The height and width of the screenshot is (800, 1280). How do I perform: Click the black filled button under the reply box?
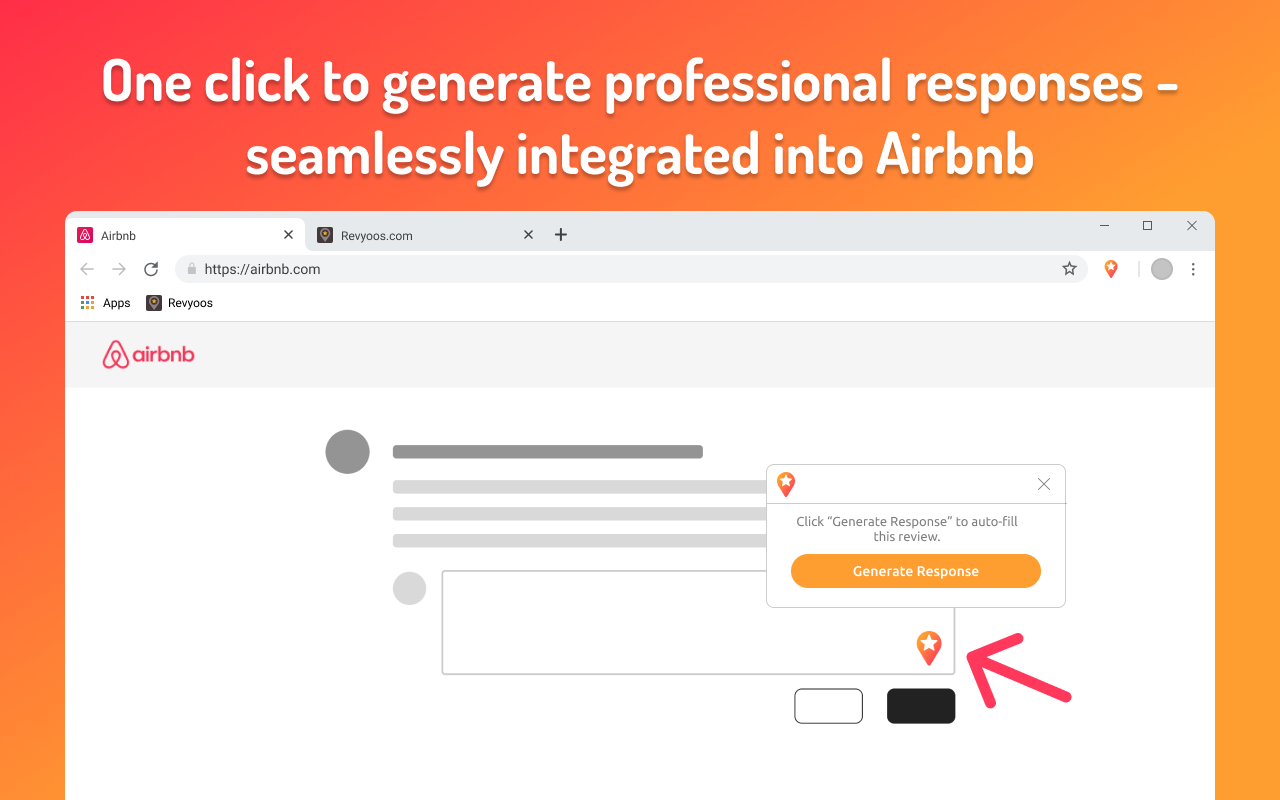coord(921,706)
